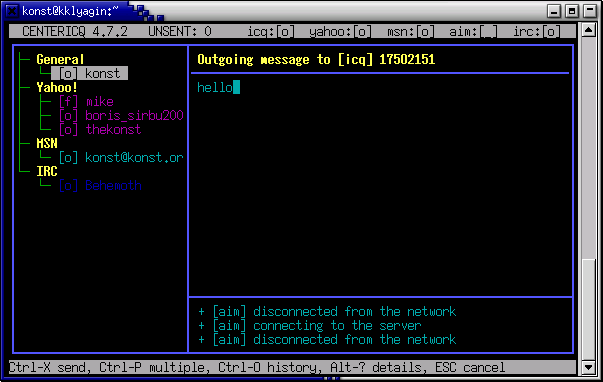The image size is (603, 382).
Task: Select MSN contact konst@konst.or
Action: pyautogui.click(x=121, y=157)
